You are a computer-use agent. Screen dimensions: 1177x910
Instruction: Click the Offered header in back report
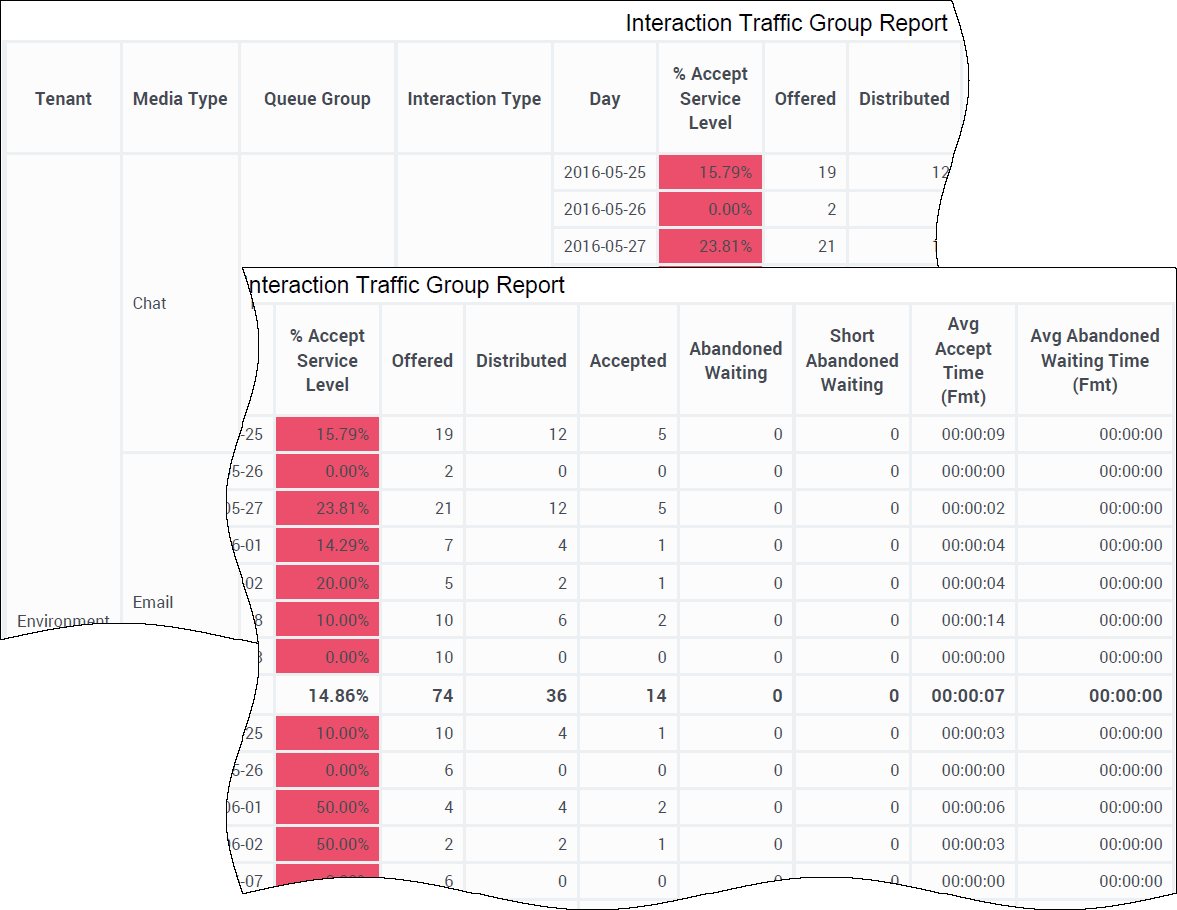805,98
